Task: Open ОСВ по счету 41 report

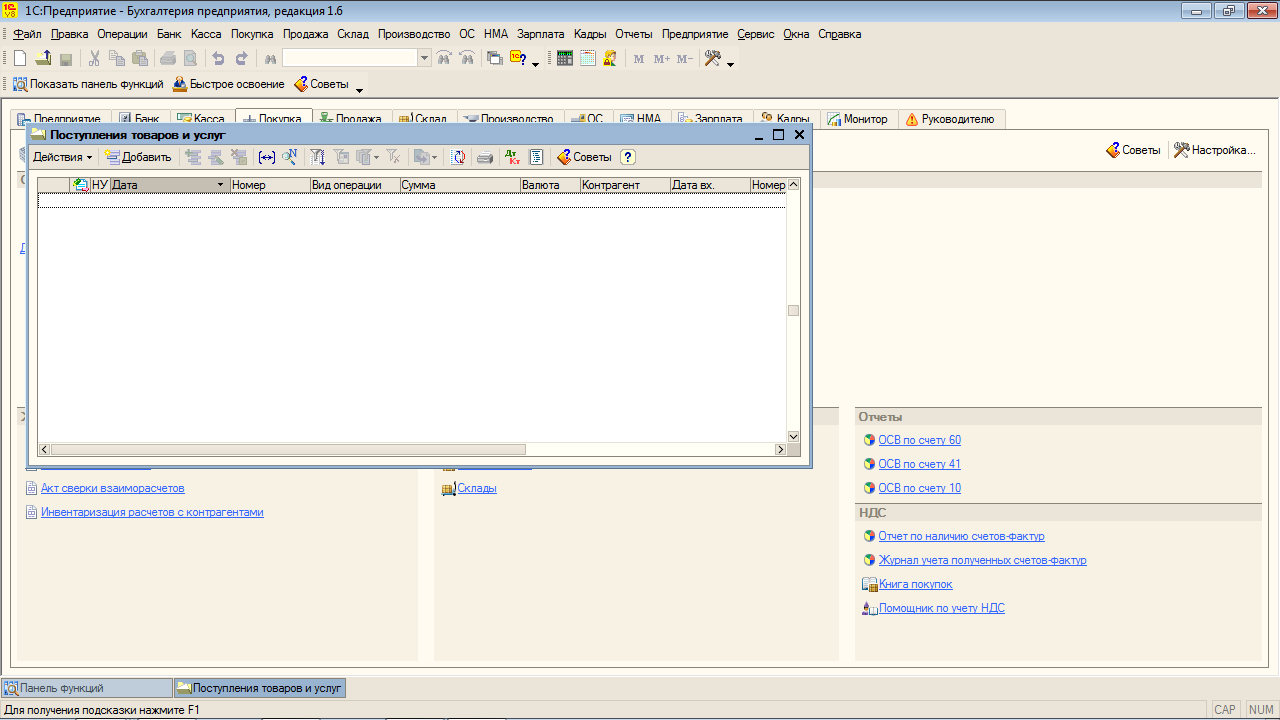Action: [x=919, y=464]
